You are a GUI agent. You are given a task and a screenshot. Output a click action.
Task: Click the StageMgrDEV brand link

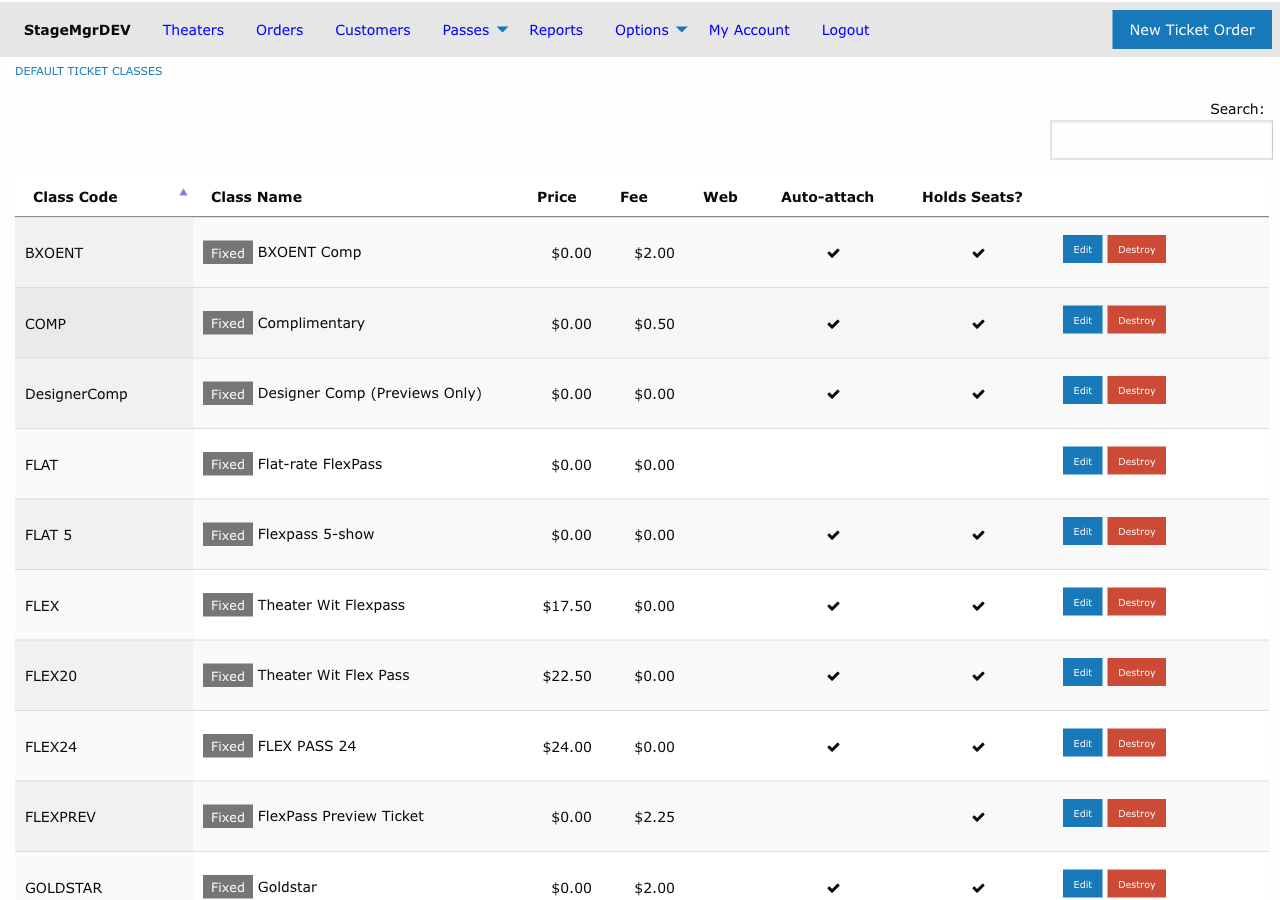pyautogui.click(x=77, y=30)
